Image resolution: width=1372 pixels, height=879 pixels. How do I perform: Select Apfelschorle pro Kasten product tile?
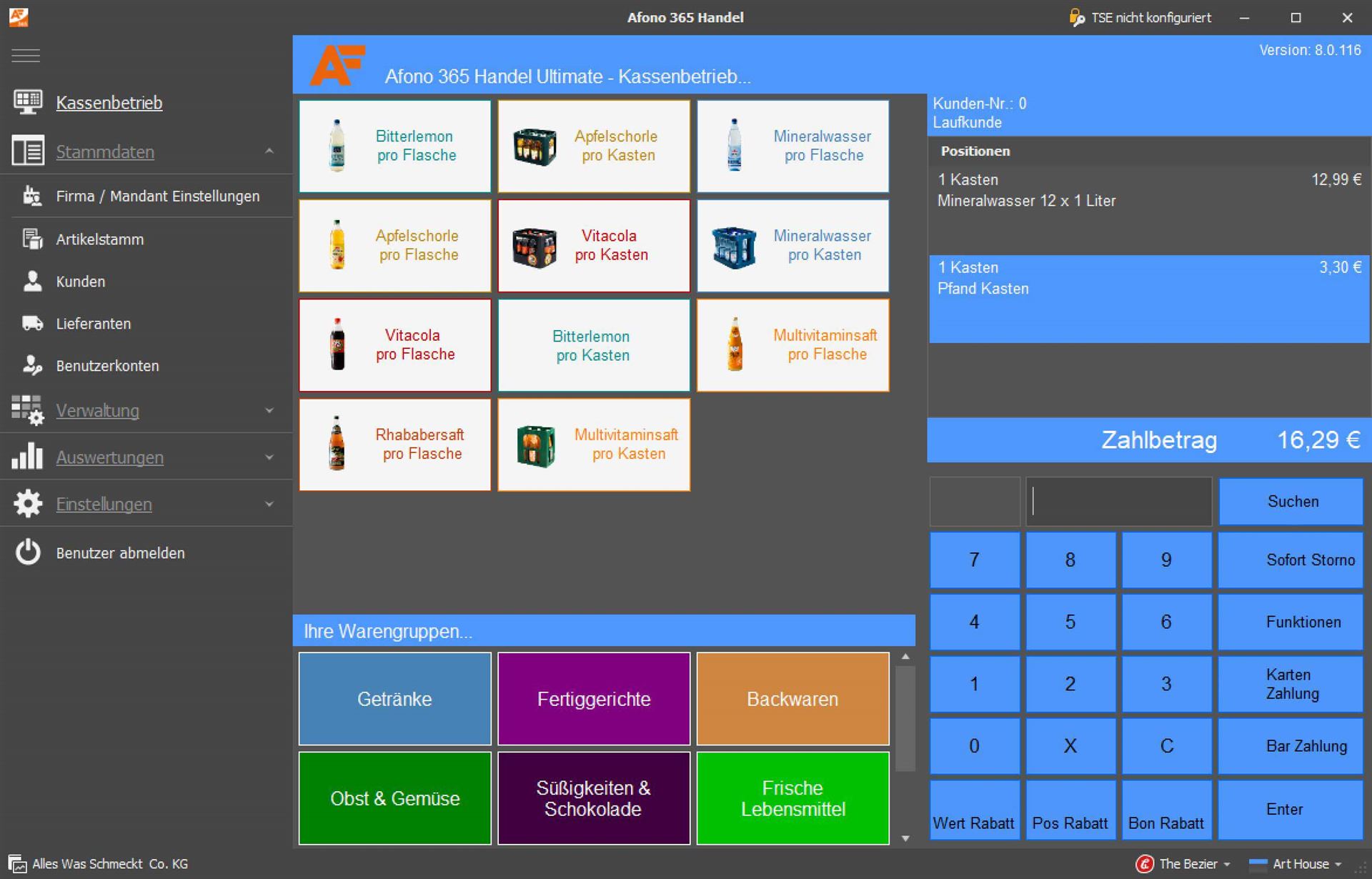594,146
